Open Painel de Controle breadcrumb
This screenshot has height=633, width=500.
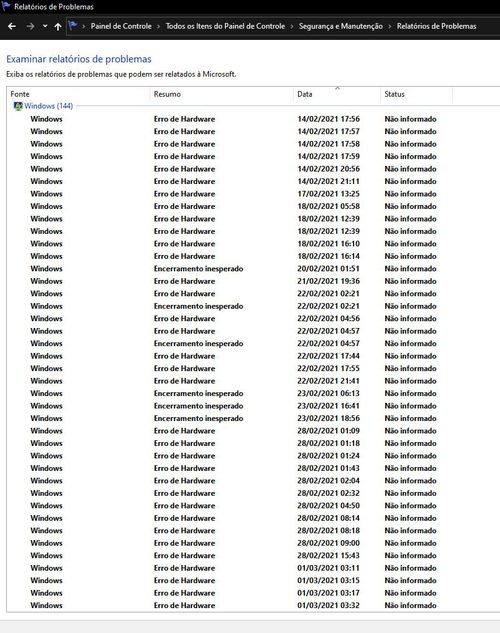(121, 26)
